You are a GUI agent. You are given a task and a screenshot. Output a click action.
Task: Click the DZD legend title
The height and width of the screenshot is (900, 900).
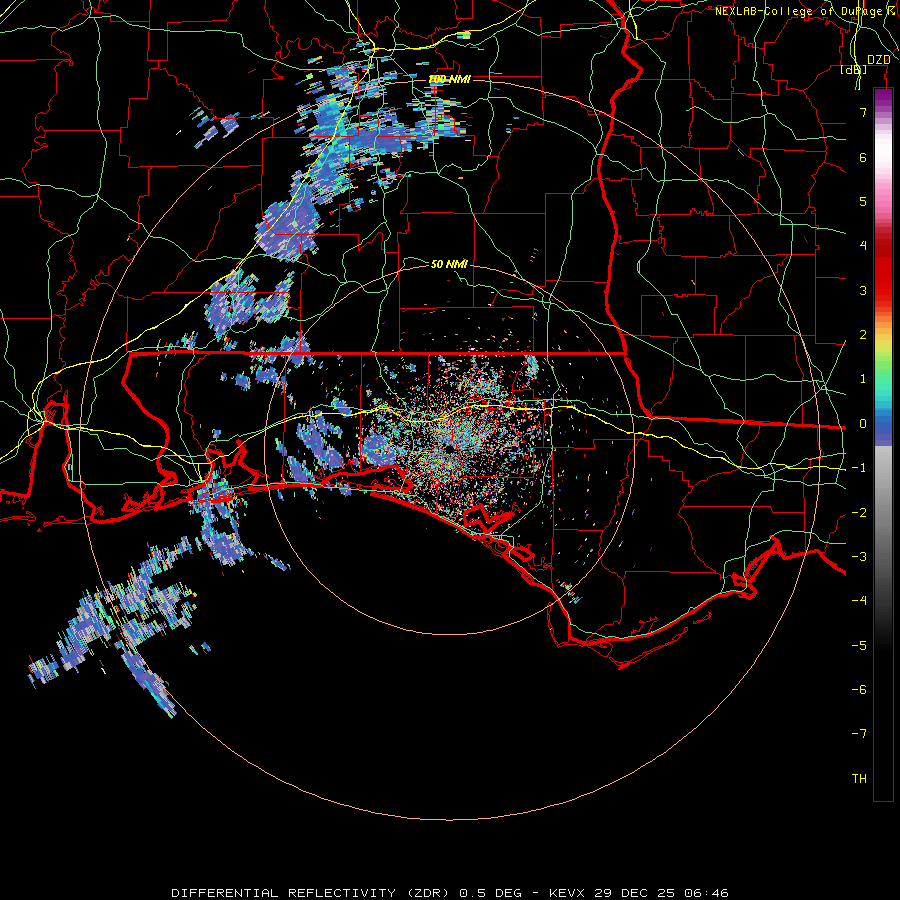point(878,60)
